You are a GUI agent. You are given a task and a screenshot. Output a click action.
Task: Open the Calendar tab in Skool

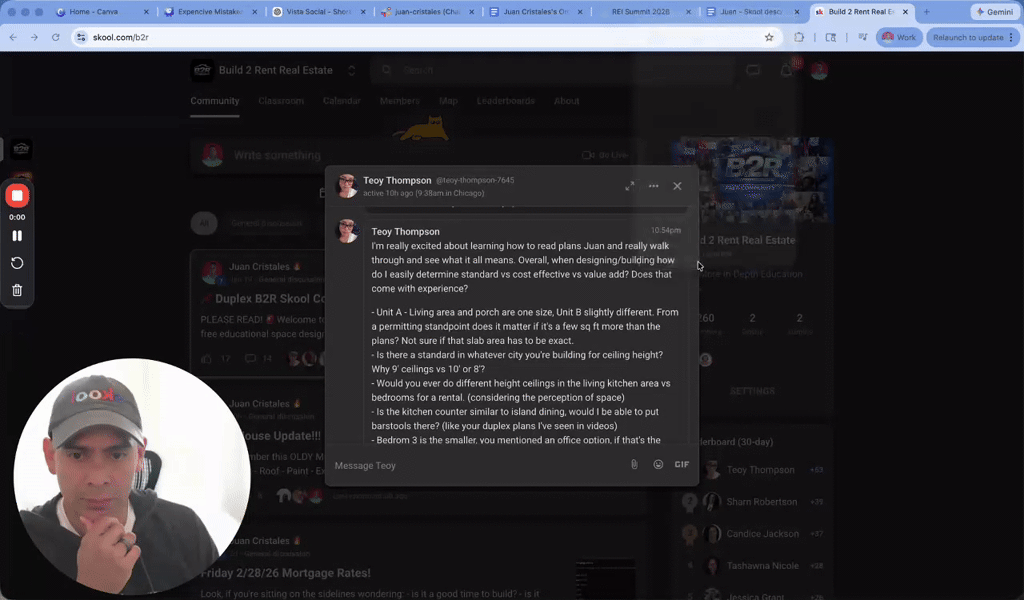(x=342, y=101)
